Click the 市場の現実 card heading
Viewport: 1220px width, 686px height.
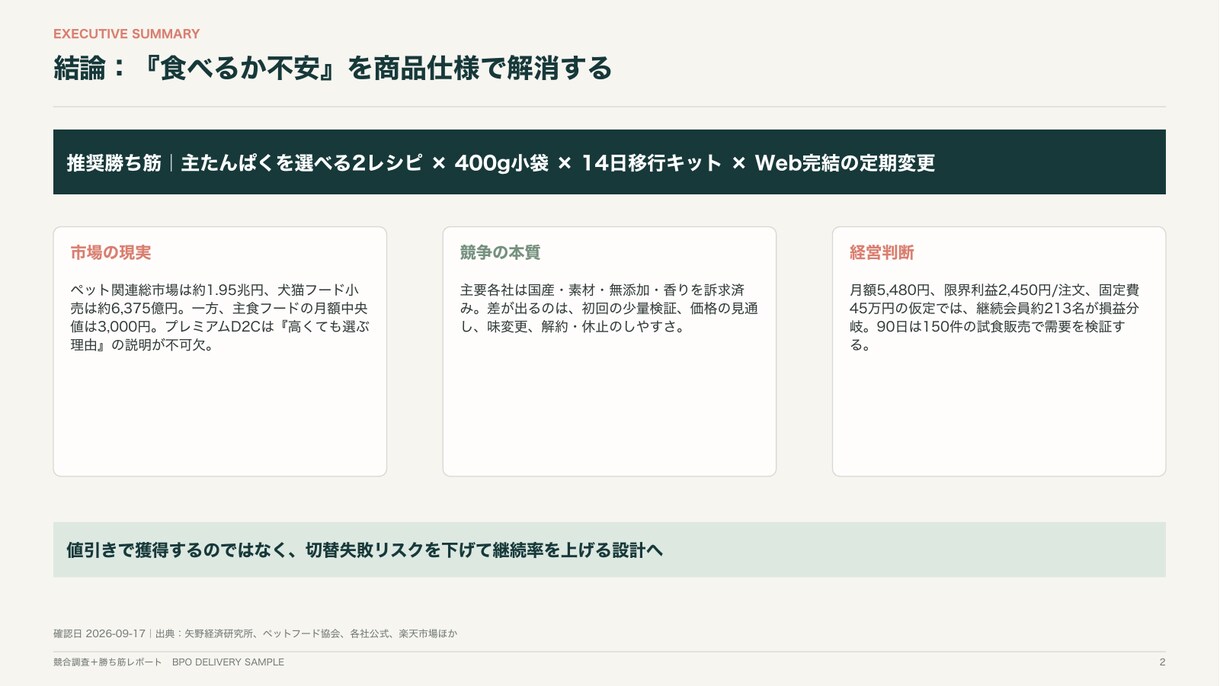pyautogui.click(x=110, y=253)
